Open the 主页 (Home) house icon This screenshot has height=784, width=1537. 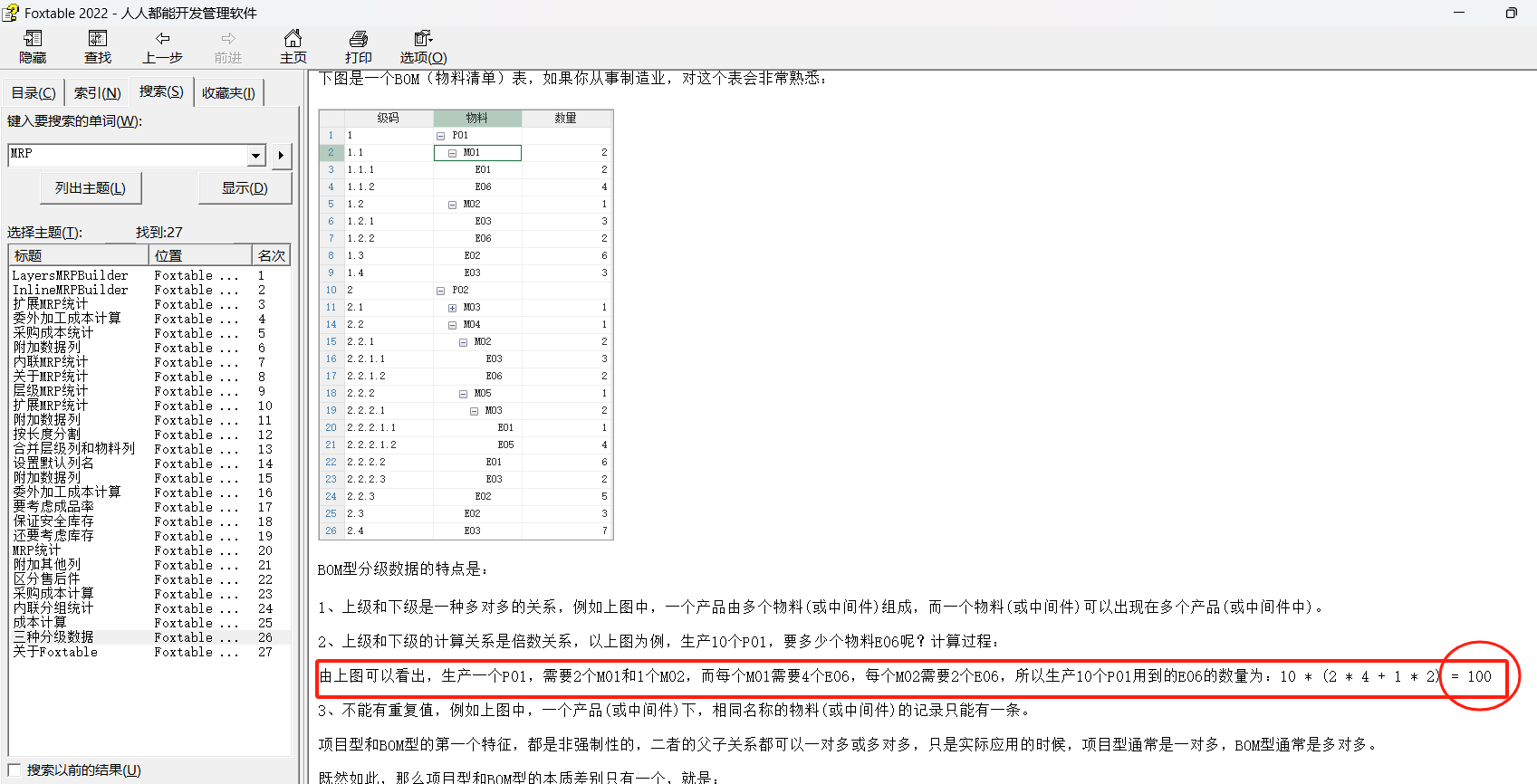pos(293,38)
